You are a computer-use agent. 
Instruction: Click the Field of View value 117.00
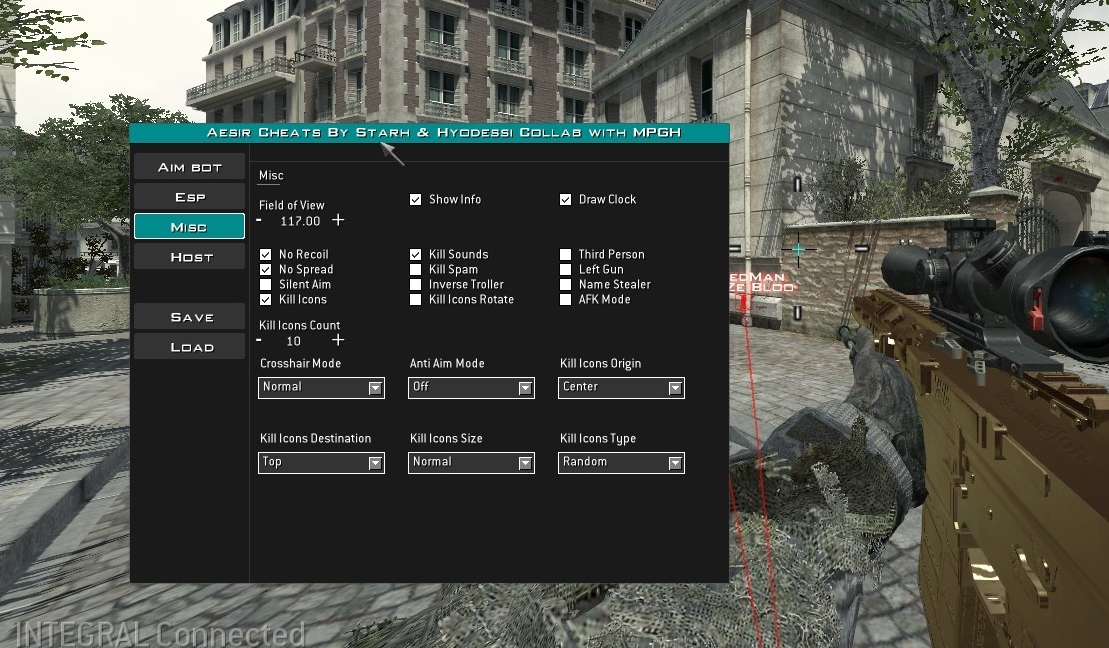301,221
